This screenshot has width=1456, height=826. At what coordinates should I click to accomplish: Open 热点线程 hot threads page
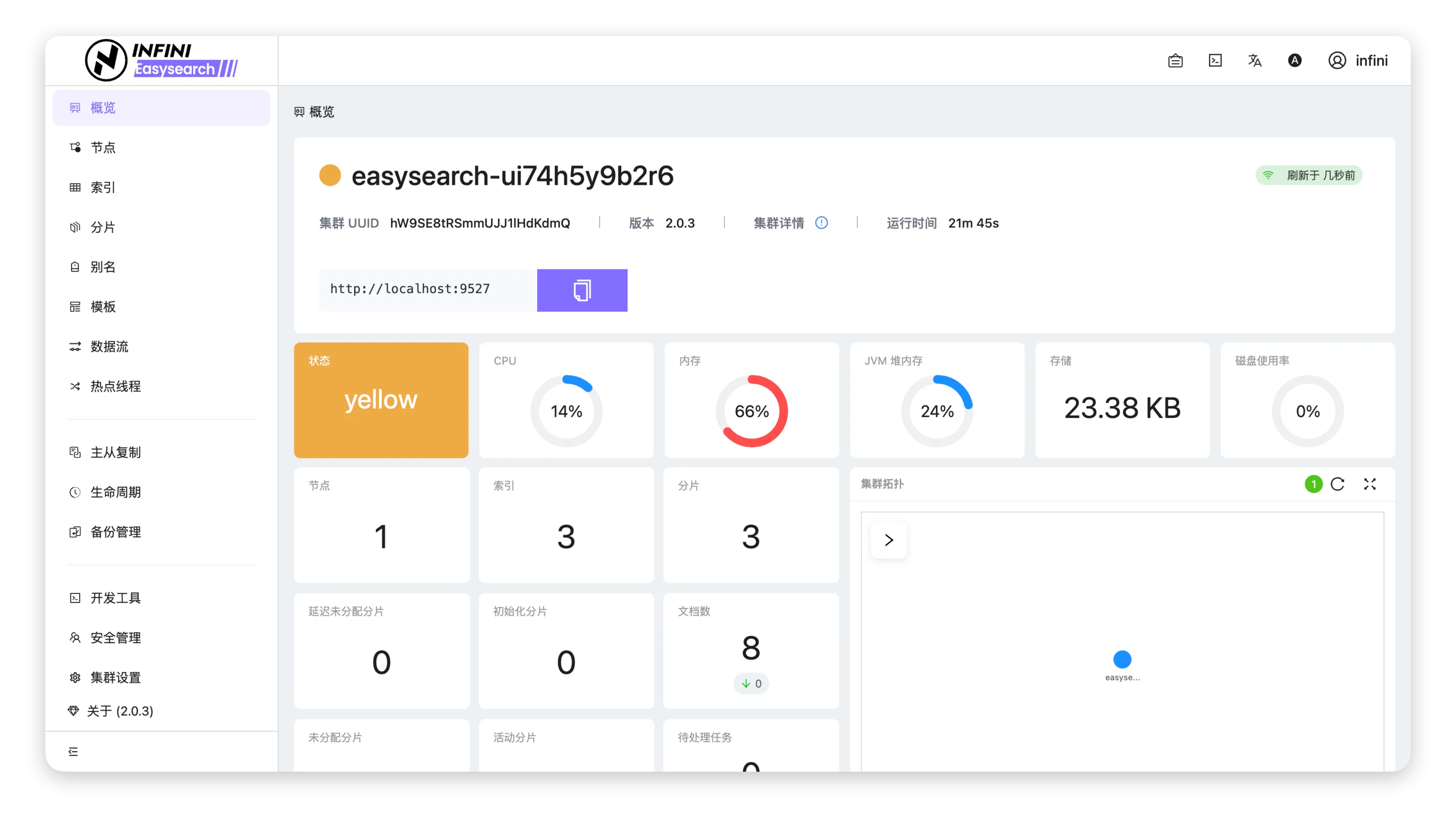[x=115, y=386]
